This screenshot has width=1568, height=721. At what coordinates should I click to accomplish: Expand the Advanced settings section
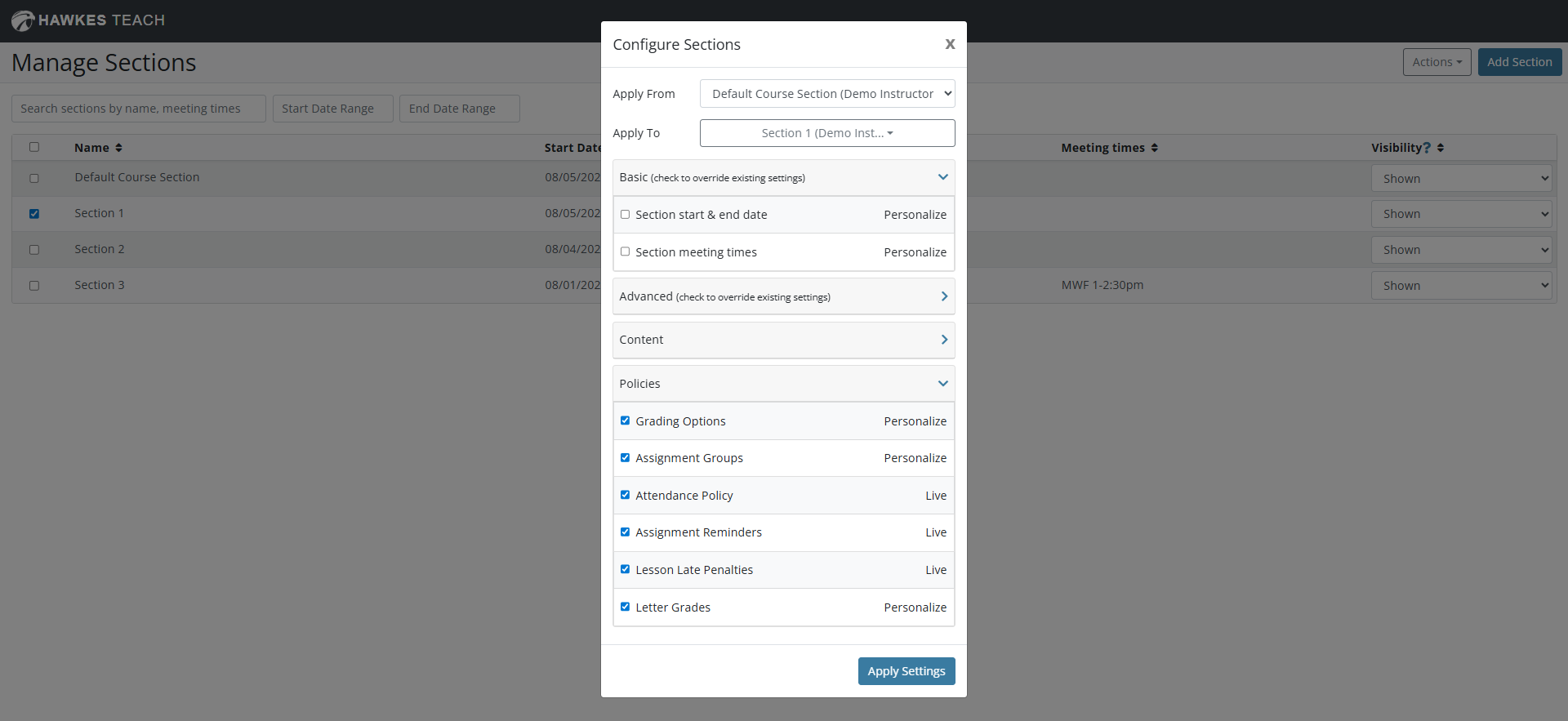(x=944, y=296)
